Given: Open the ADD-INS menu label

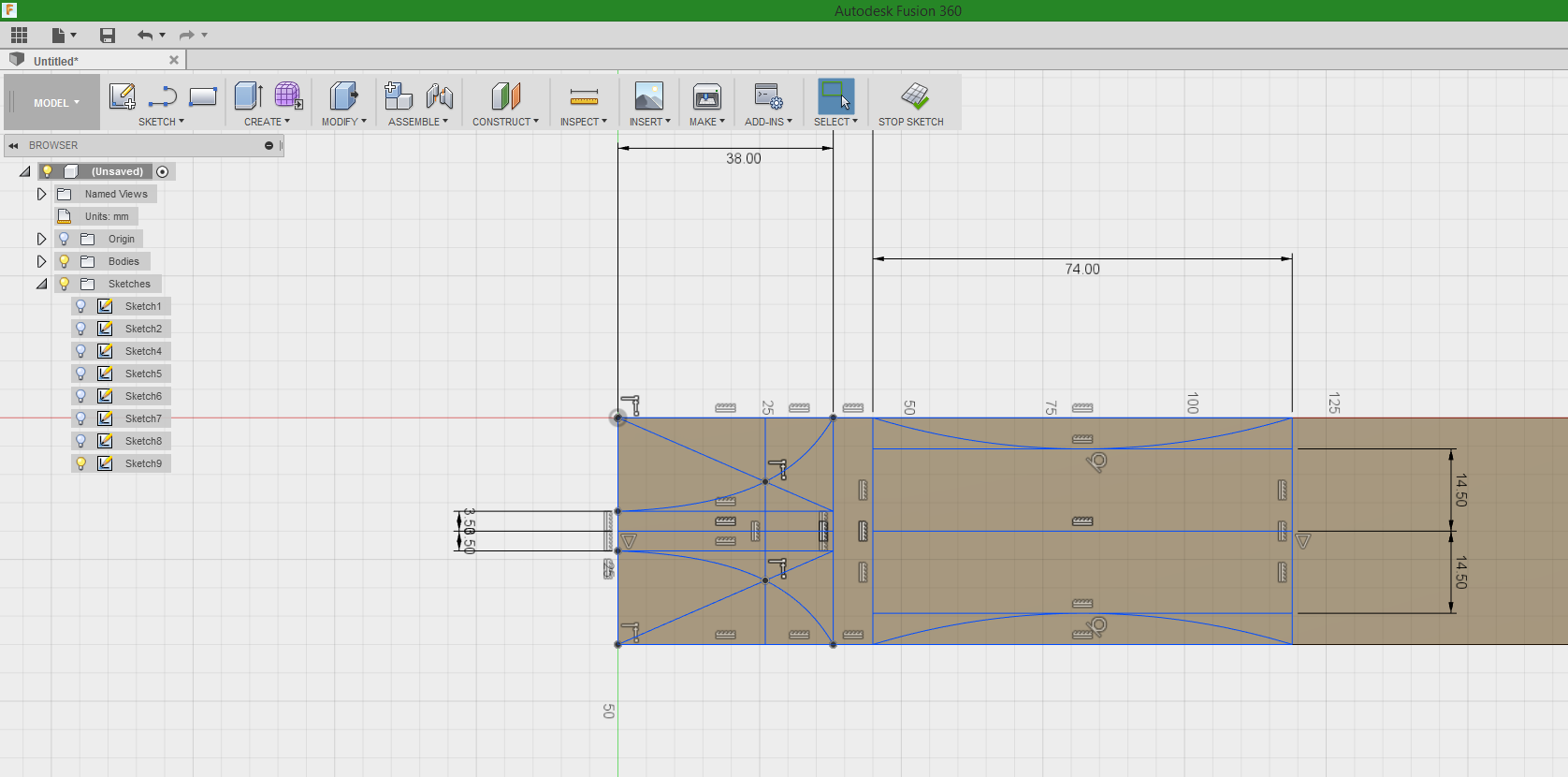Looking at the screenshot, I should 768,122.
